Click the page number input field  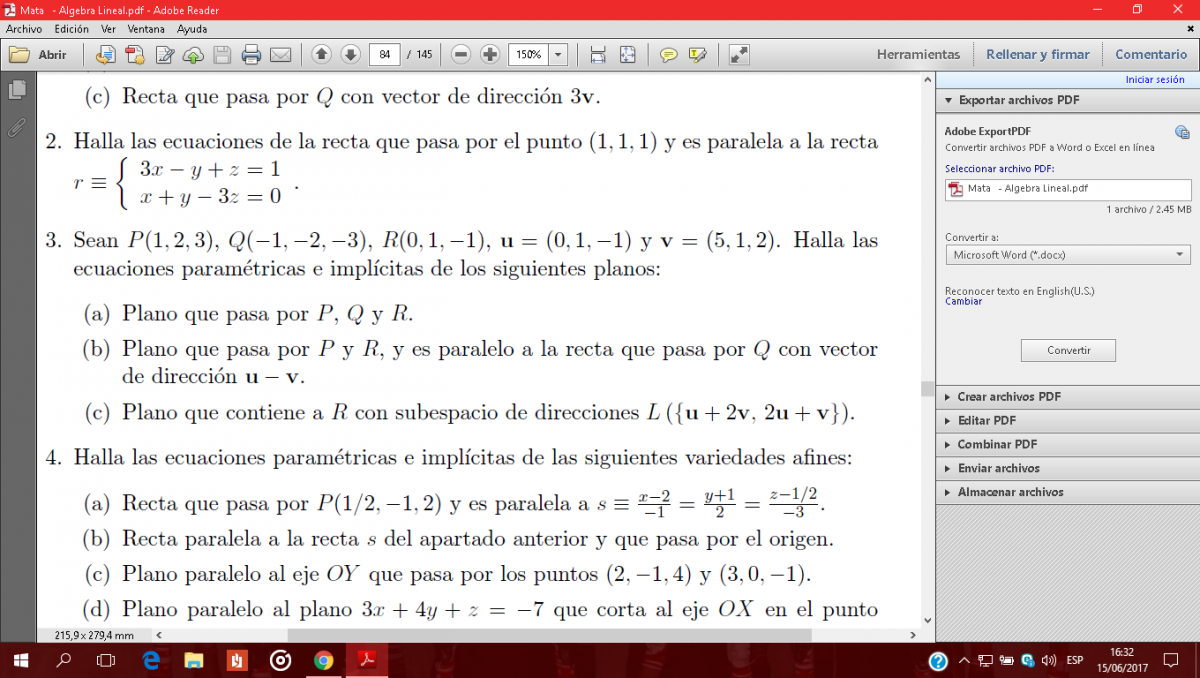pyautogui.click(x=384, y=55)
